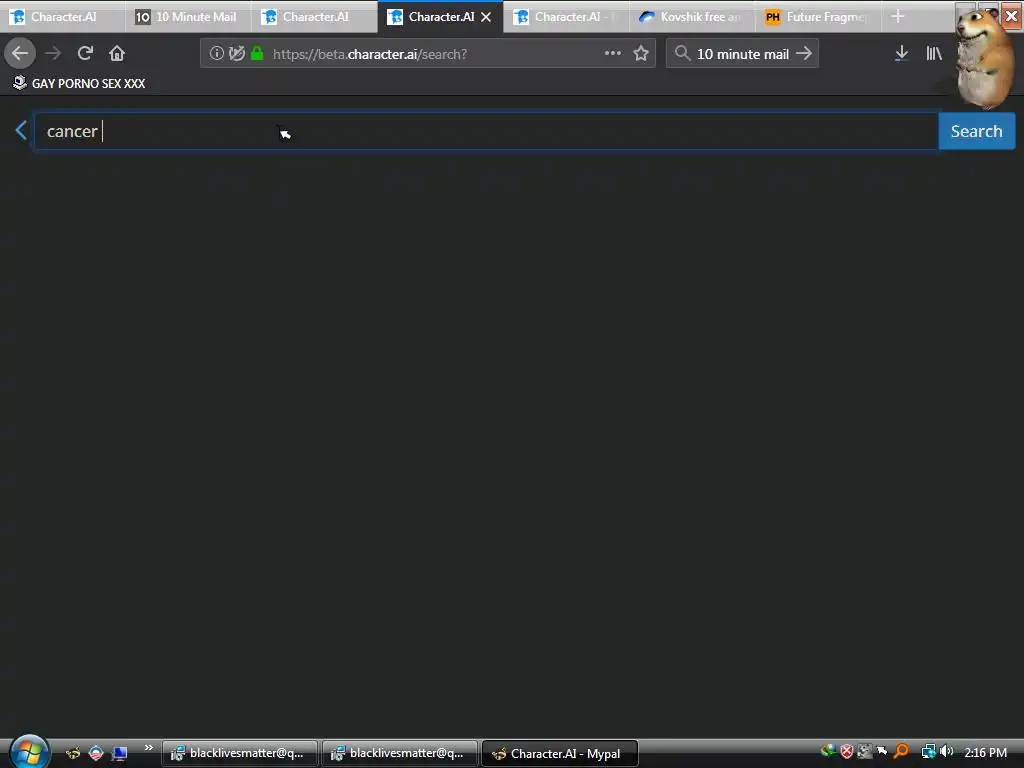
Task: Open the volume speaker tray icon
Action: pyautogui.click(x=946, y=752)
